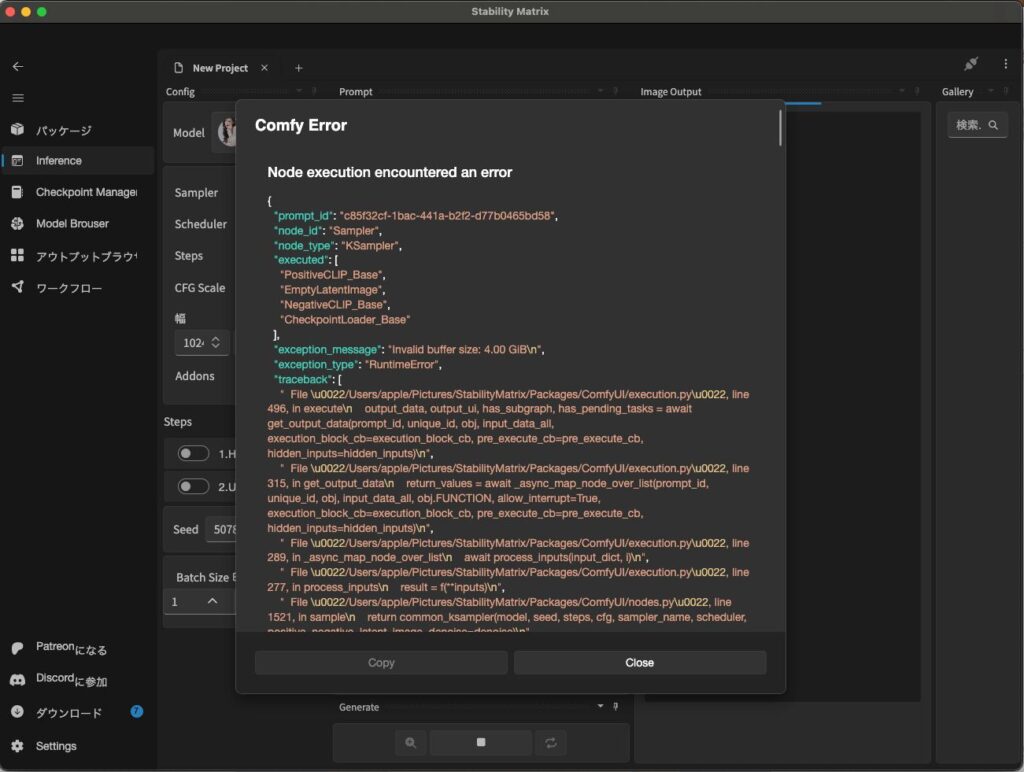1024x772 pixels.
Task: Click the "Comfy Error" dialog title
Action: click(x=300, y=125)
